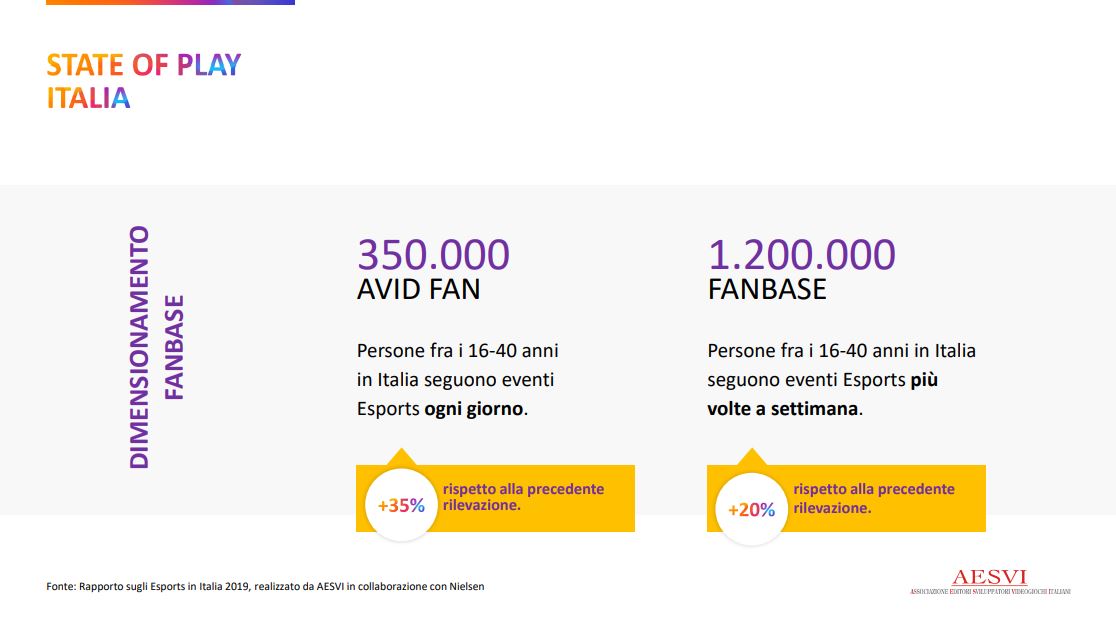
Task: Click the bold text 'più volte a settimana'
Action: coord(822,394)
